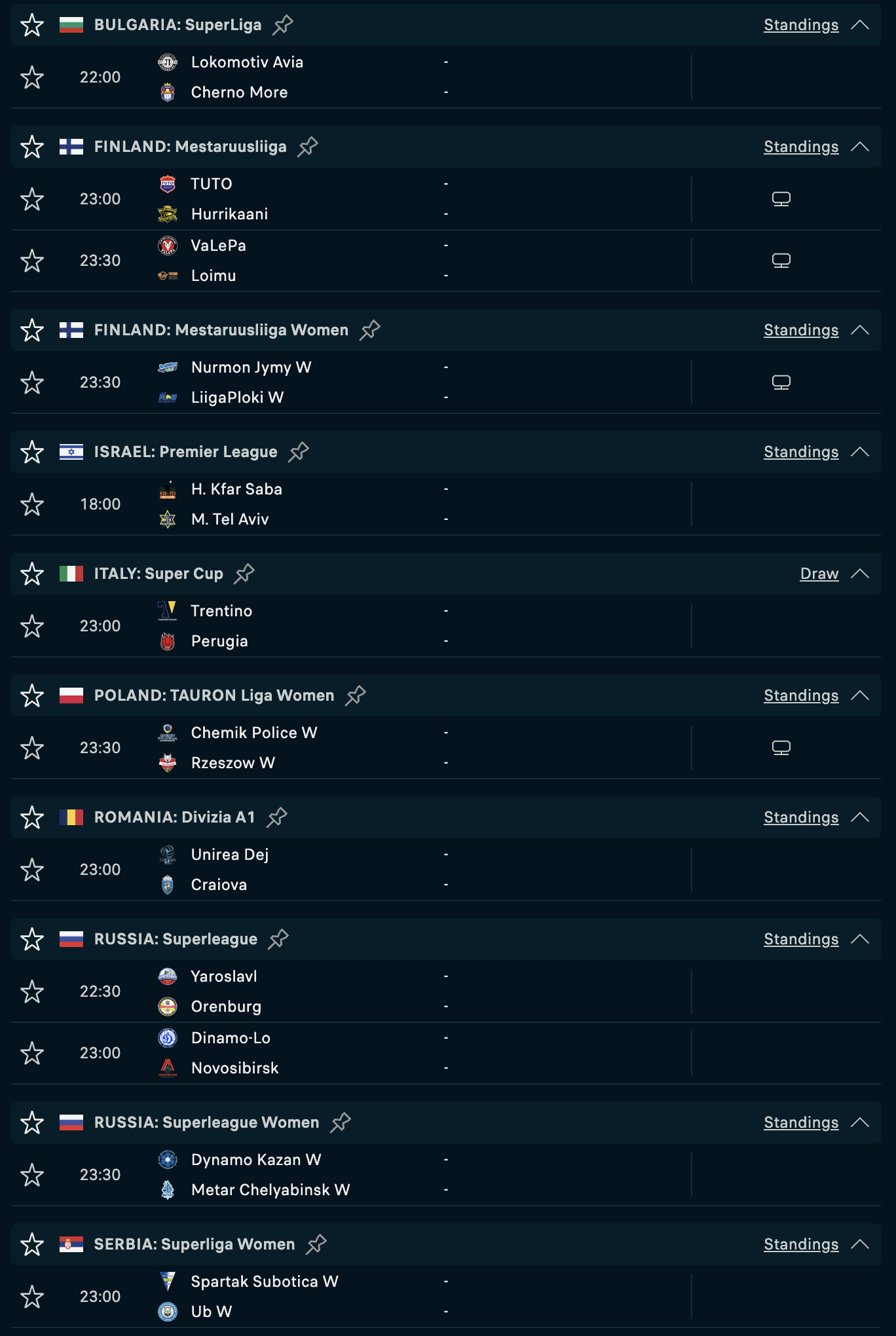Open Israel Premier League Standings
Image resolution: width=896 pixels, height=1336 pixels.
click(x=800, y=452)
